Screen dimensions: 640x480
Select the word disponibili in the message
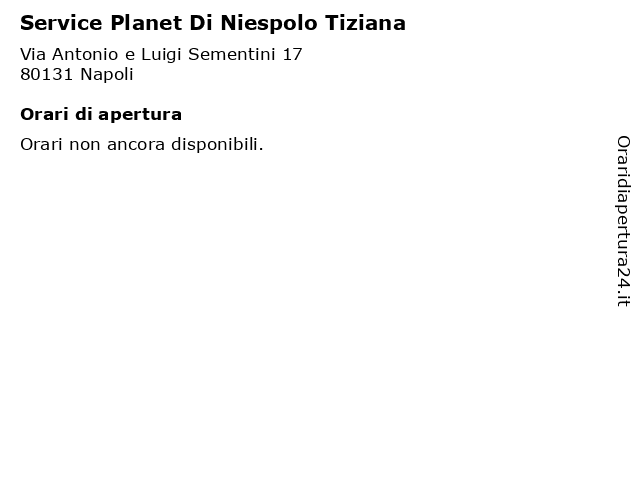(x=217, y=144)
